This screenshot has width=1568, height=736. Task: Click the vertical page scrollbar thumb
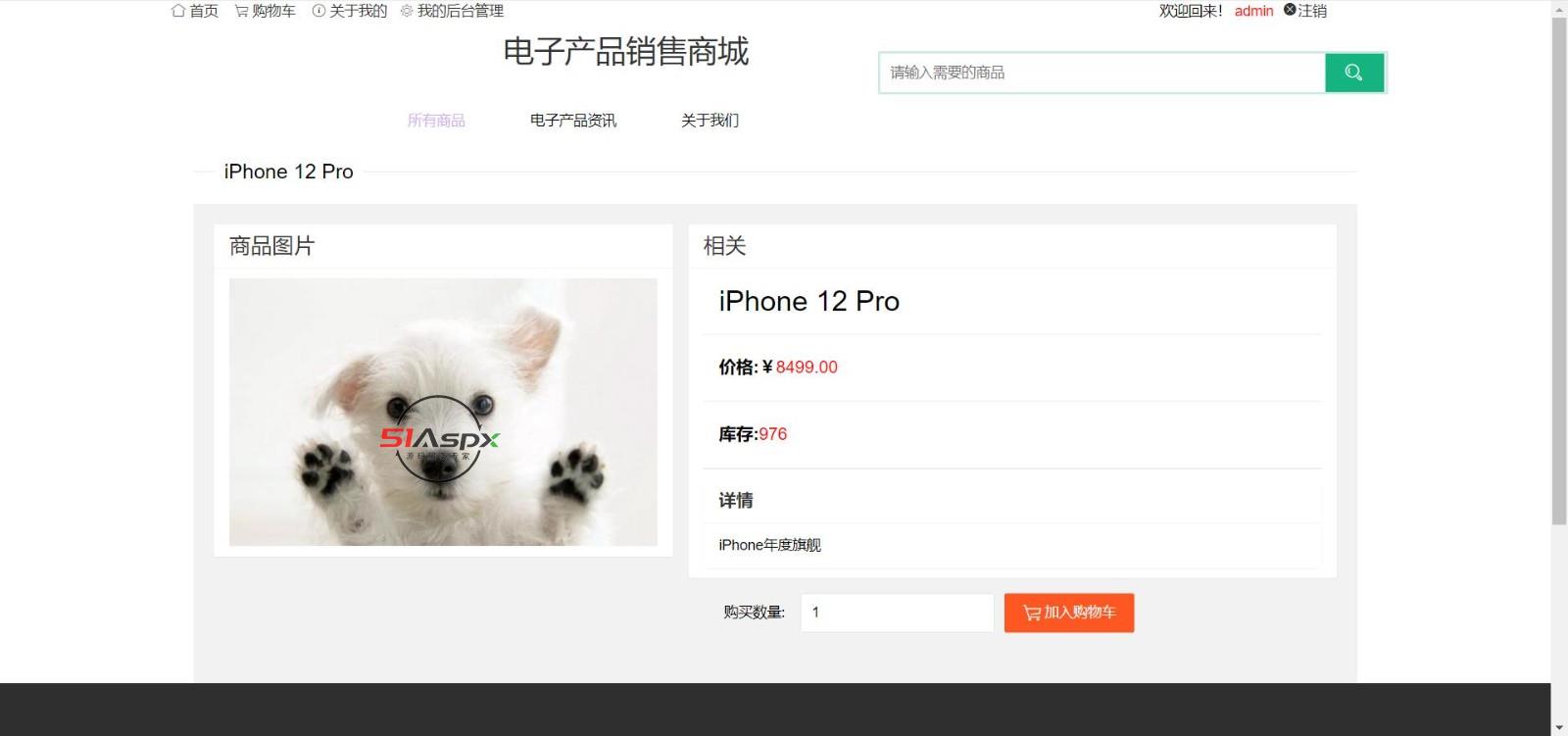[1559, 271]
